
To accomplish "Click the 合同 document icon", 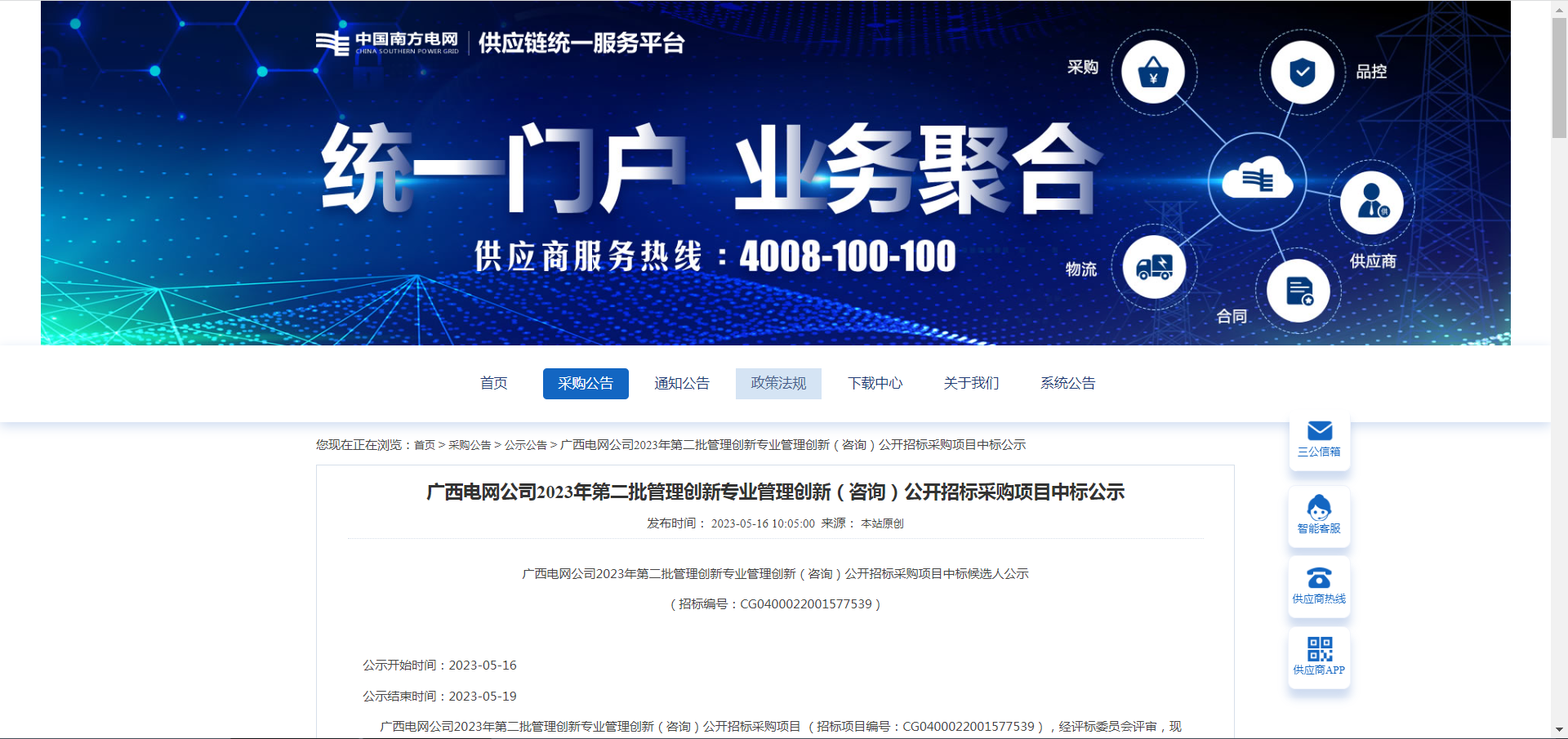I will pos(1298,291).
